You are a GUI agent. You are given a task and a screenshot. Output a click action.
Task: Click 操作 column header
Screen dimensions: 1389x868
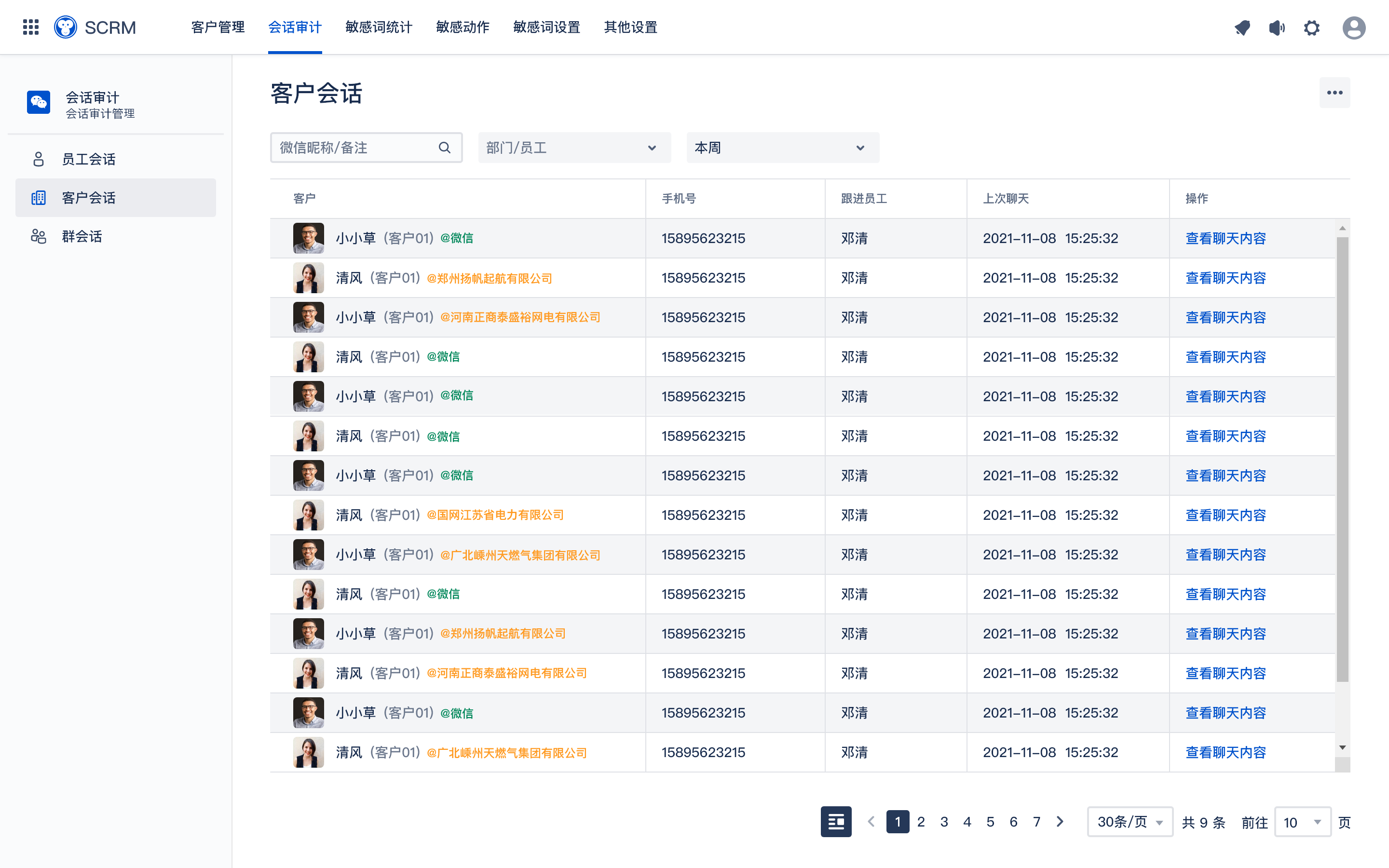(1197, 199)
